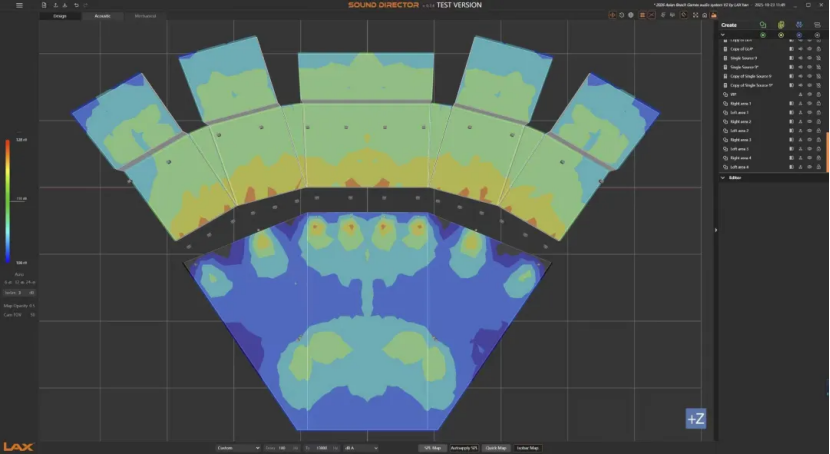
Task: Hide the Left area 2 eye
Action: [x=809, y=130]
